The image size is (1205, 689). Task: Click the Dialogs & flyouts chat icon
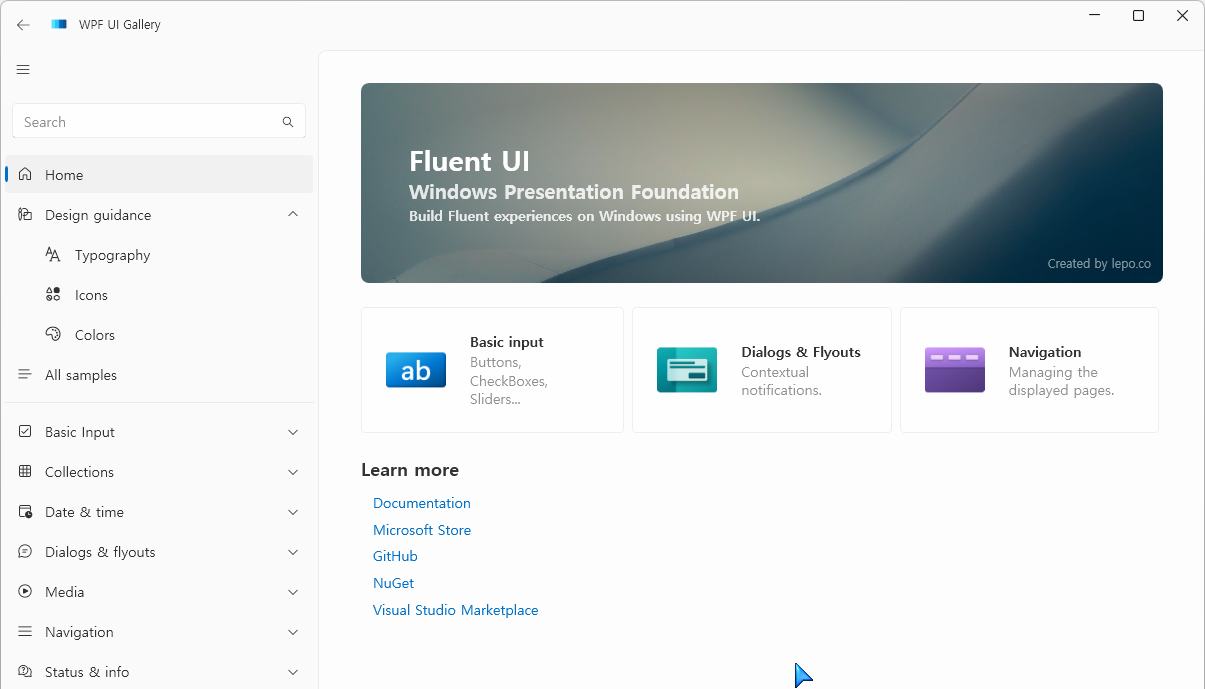click(x=25, y=552)
